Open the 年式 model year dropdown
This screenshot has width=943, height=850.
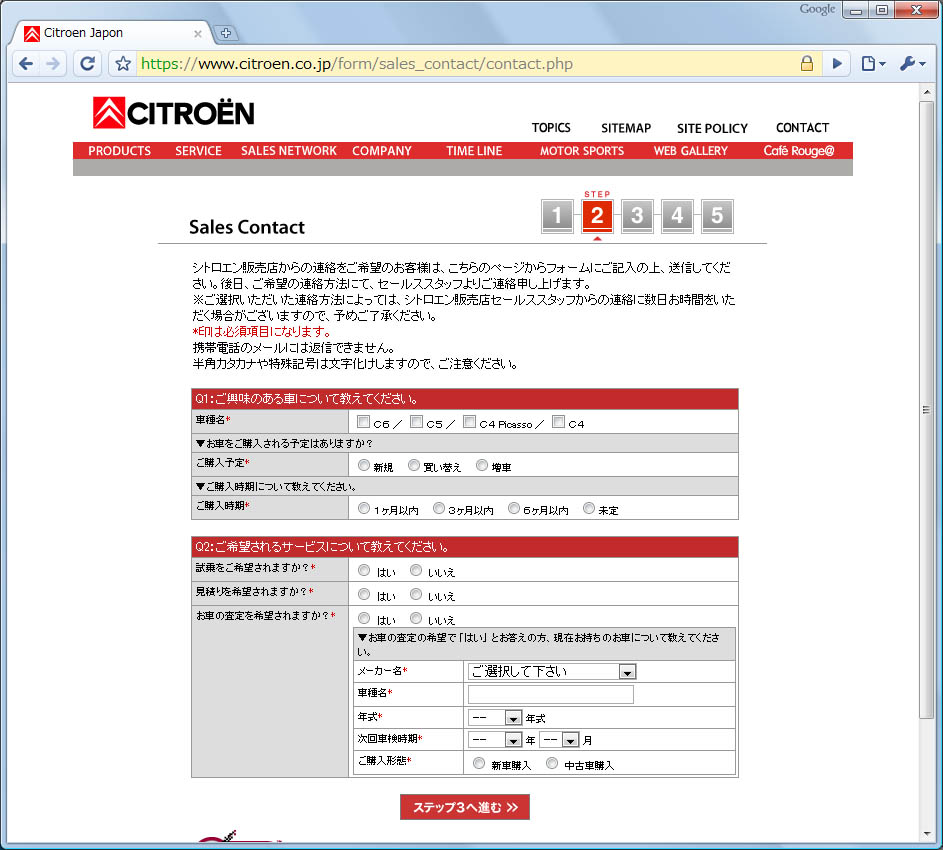[494, 718]
